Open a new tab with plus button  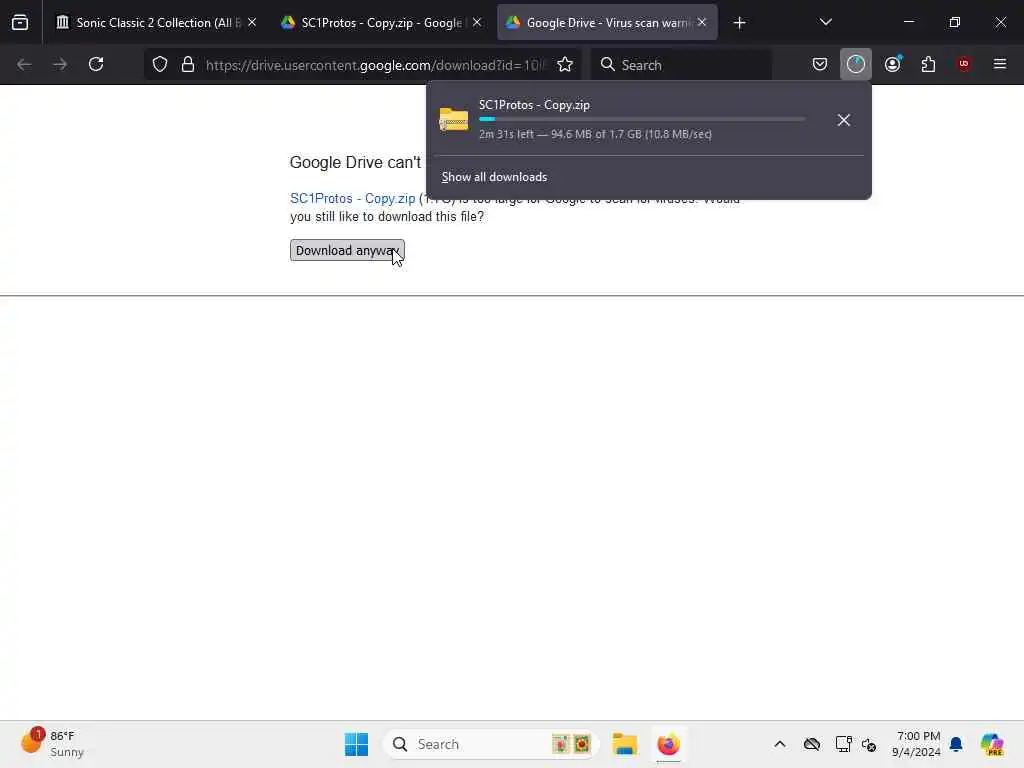tap(739, 23)
